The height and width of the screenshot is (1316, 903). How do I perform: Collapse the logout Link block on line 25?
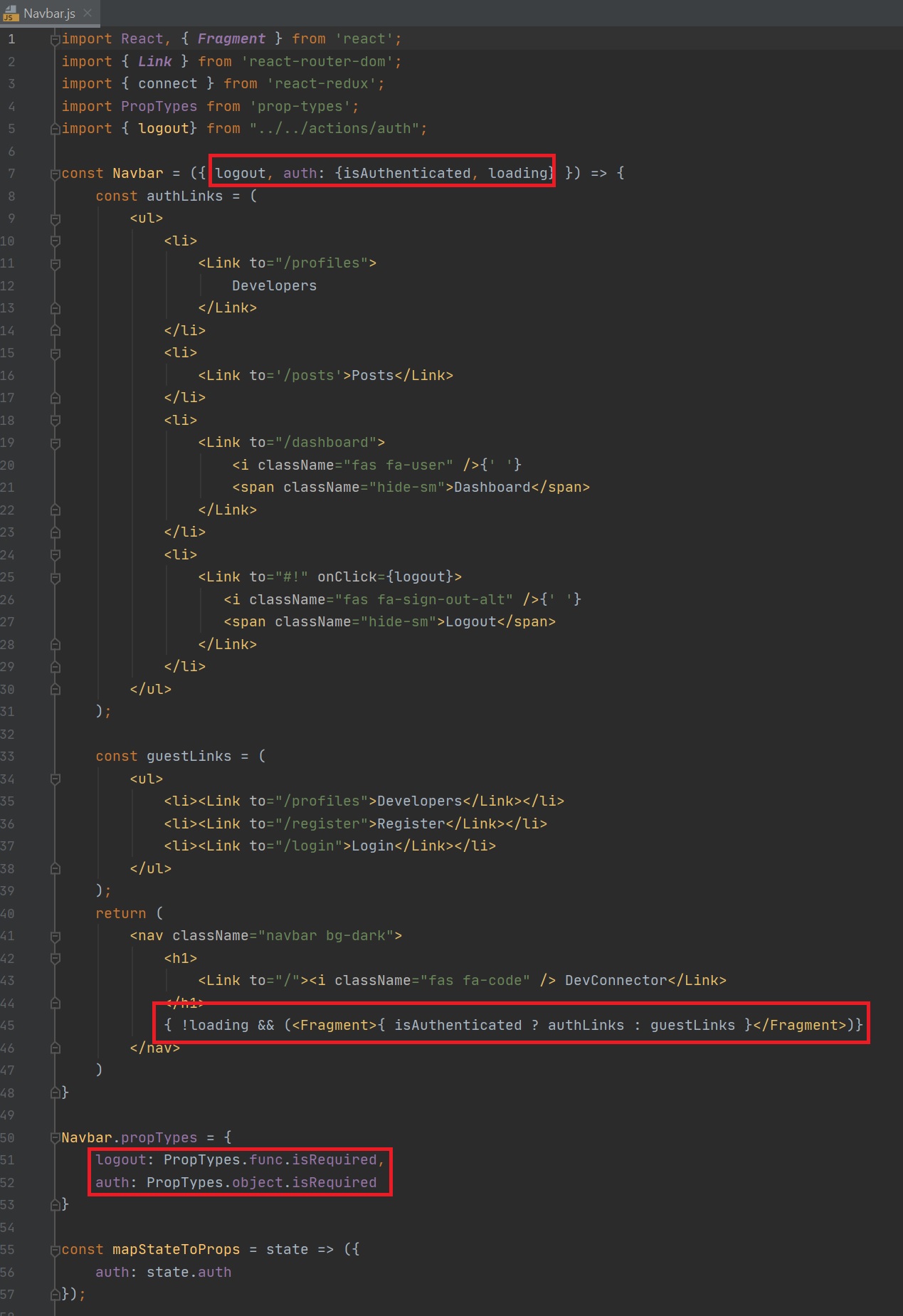coord(55,578)
